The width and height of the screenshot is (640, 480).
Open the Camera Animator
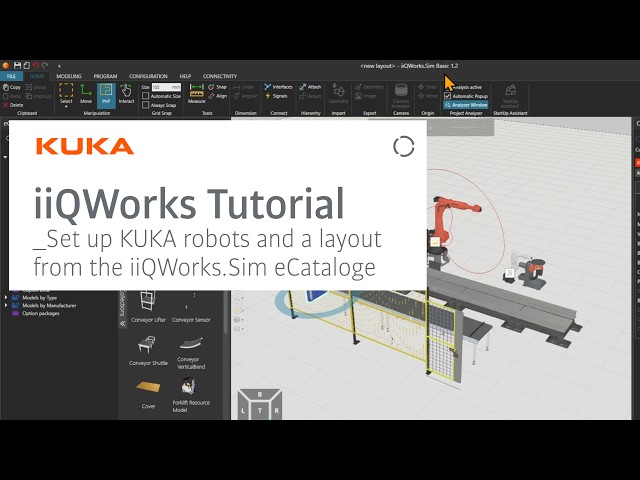401,96
